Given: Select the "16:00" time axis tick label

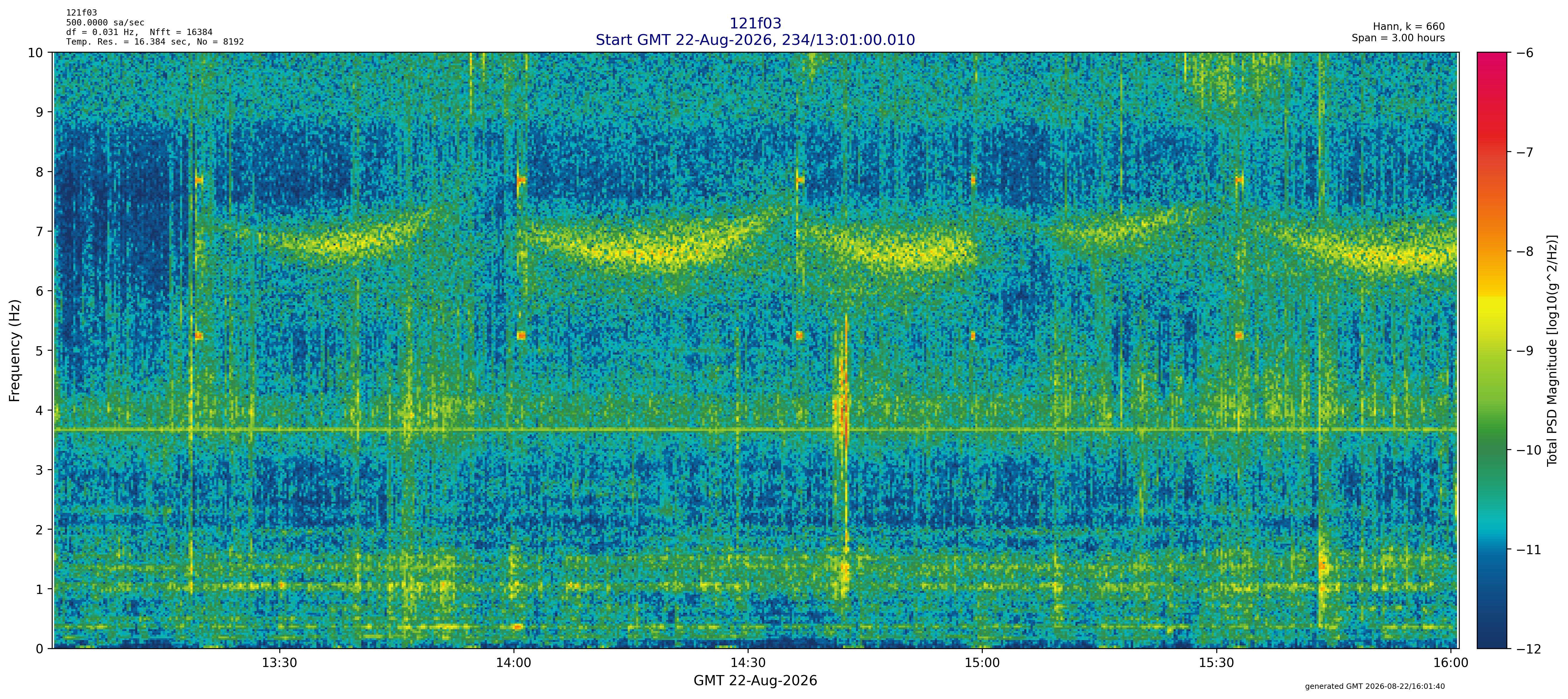Looking at the screenshot, I should click(1450, 663).
